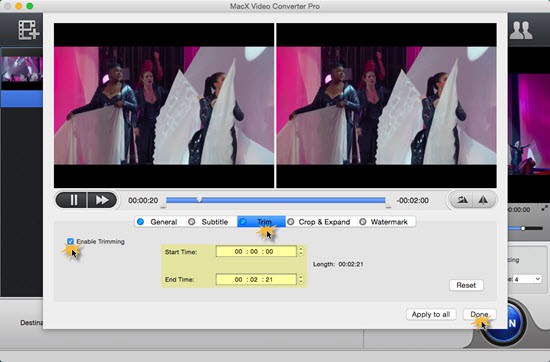550x362 pixels.
Task: Open the dropdown showing 4 in main window
Action: click(x=528, y=279)
